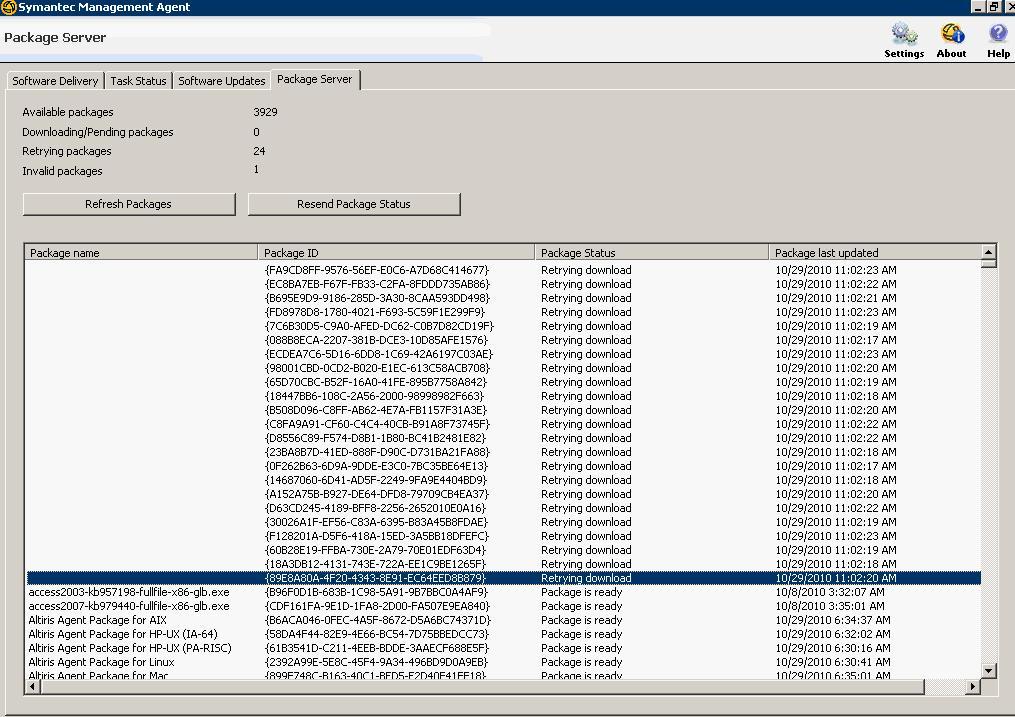Select the Package Server tab
Screen dimensions: 1015x717
[315, 79]
